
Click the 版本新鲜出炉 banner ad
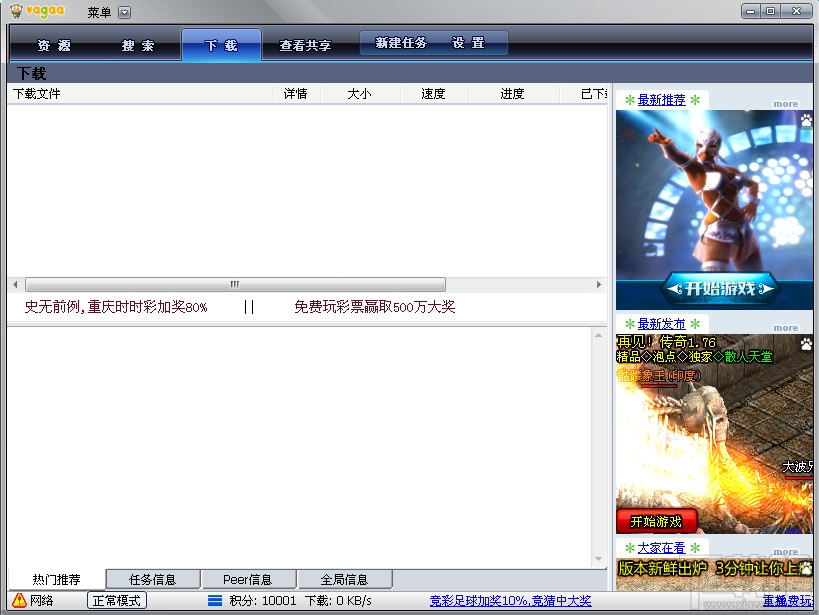pos(714,575)
